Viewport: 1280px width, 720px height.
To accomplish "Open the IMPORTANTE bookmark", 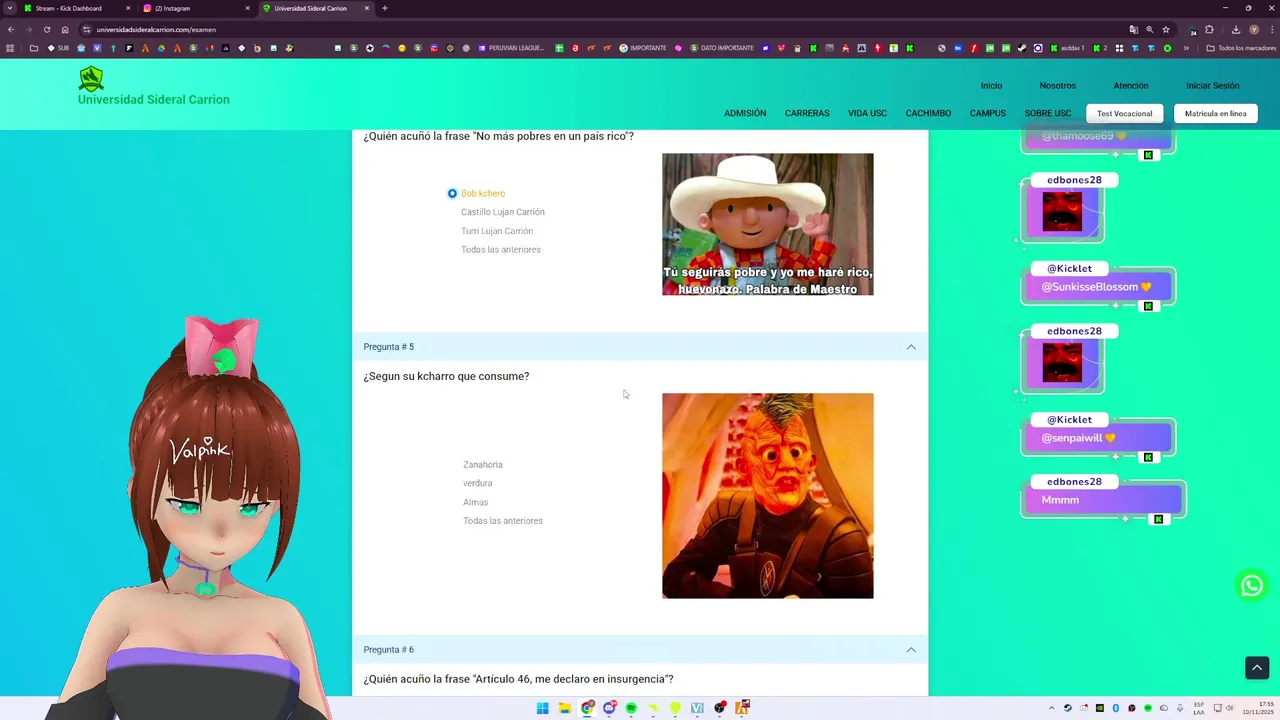I will (x=643, y=48).
